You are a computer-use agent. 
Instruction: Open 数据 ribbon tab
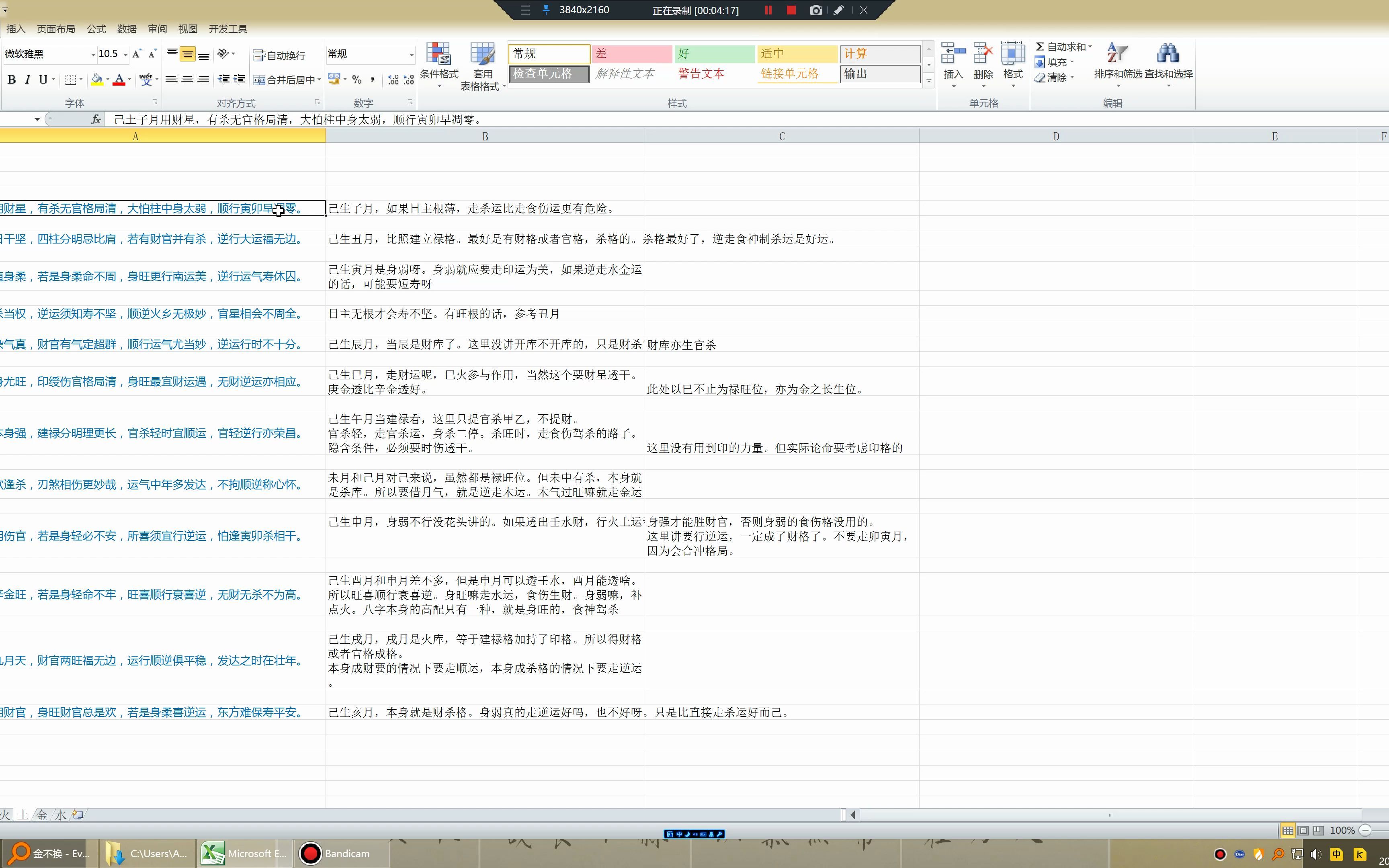click(x=127, y=29)
